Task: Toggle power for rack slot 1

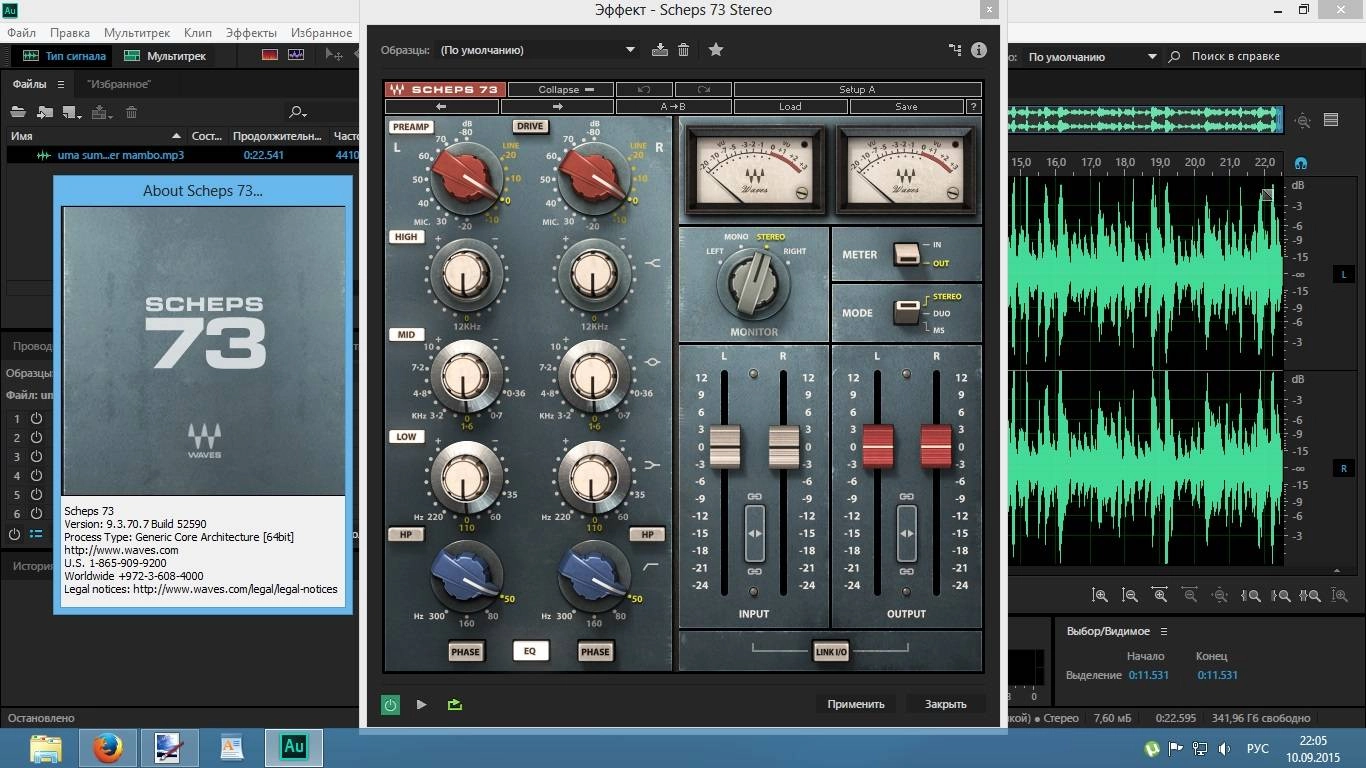Action: click(x=36, y=418)
